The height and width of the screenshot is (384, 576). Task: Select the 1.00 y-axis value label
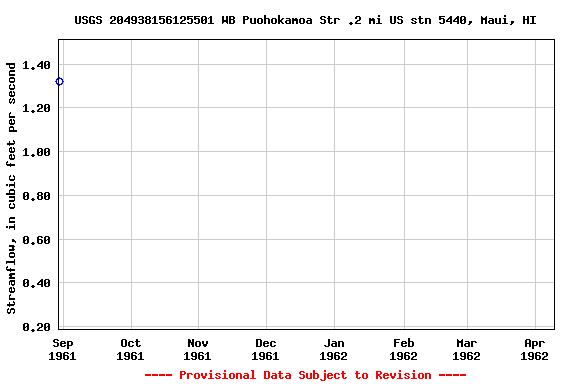coord(36,152)
